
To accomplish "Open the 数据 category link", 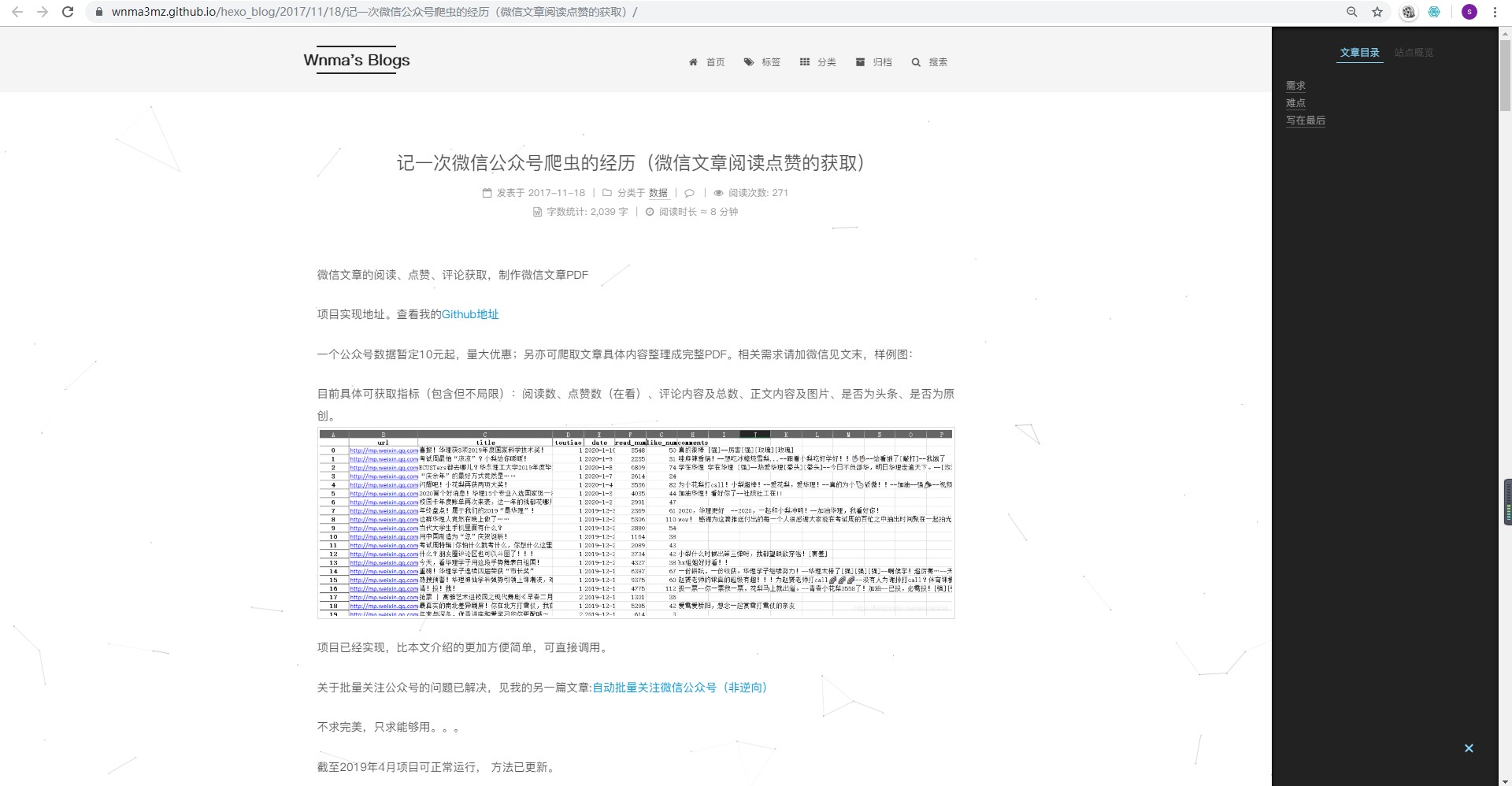I will coord(658,193).
